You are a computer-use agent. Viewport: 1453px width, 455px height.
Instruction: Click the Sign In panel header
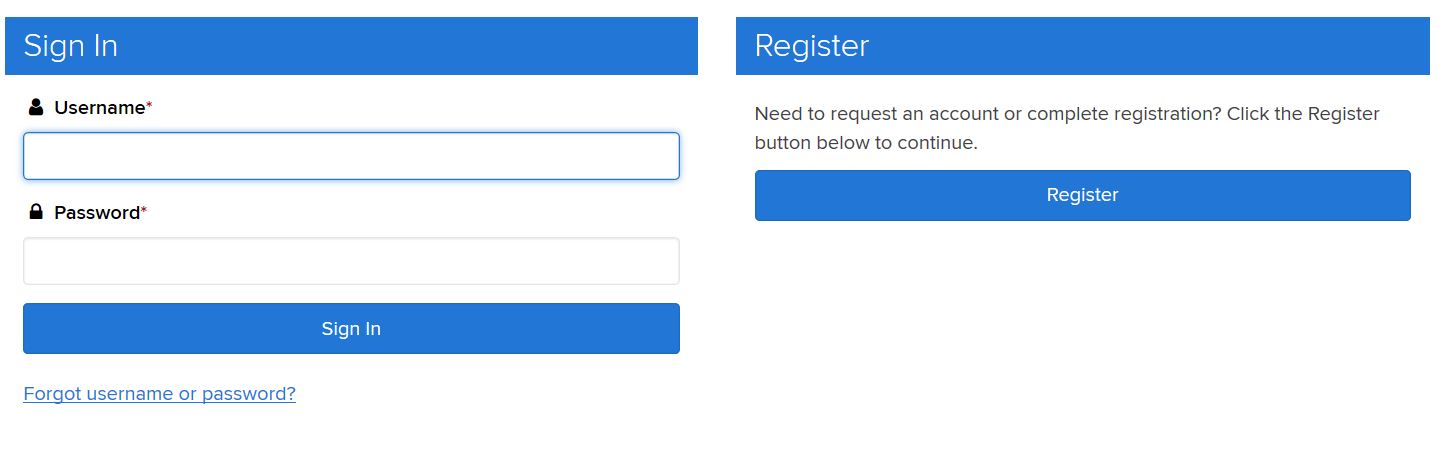(x=351, y=46)
